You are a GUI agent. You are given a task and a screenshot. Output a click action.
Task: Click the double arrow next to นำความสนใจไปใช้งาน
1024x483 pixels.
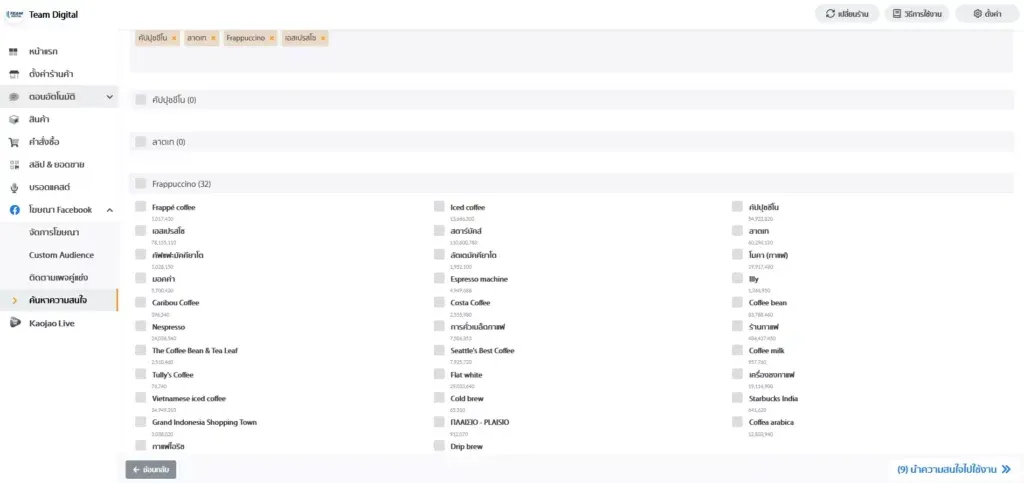pyautogui.click(x=1006, y=469)
